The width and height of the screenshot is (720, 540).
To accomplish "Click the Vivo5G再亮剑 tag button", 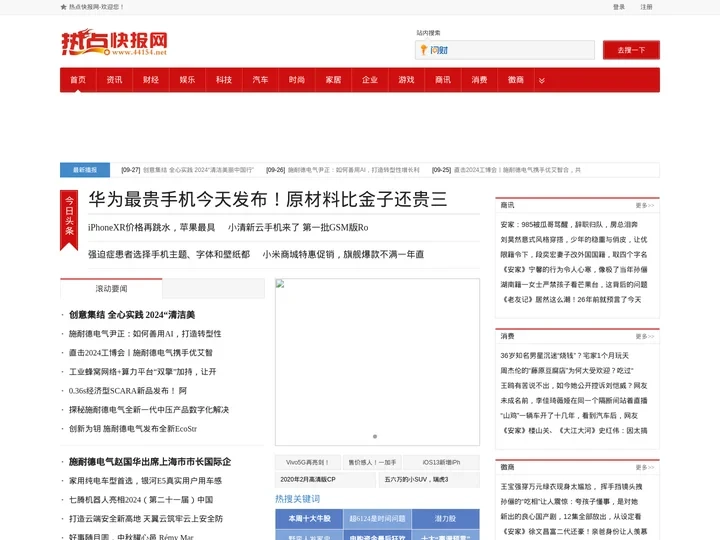I will [x=308, y=462].
